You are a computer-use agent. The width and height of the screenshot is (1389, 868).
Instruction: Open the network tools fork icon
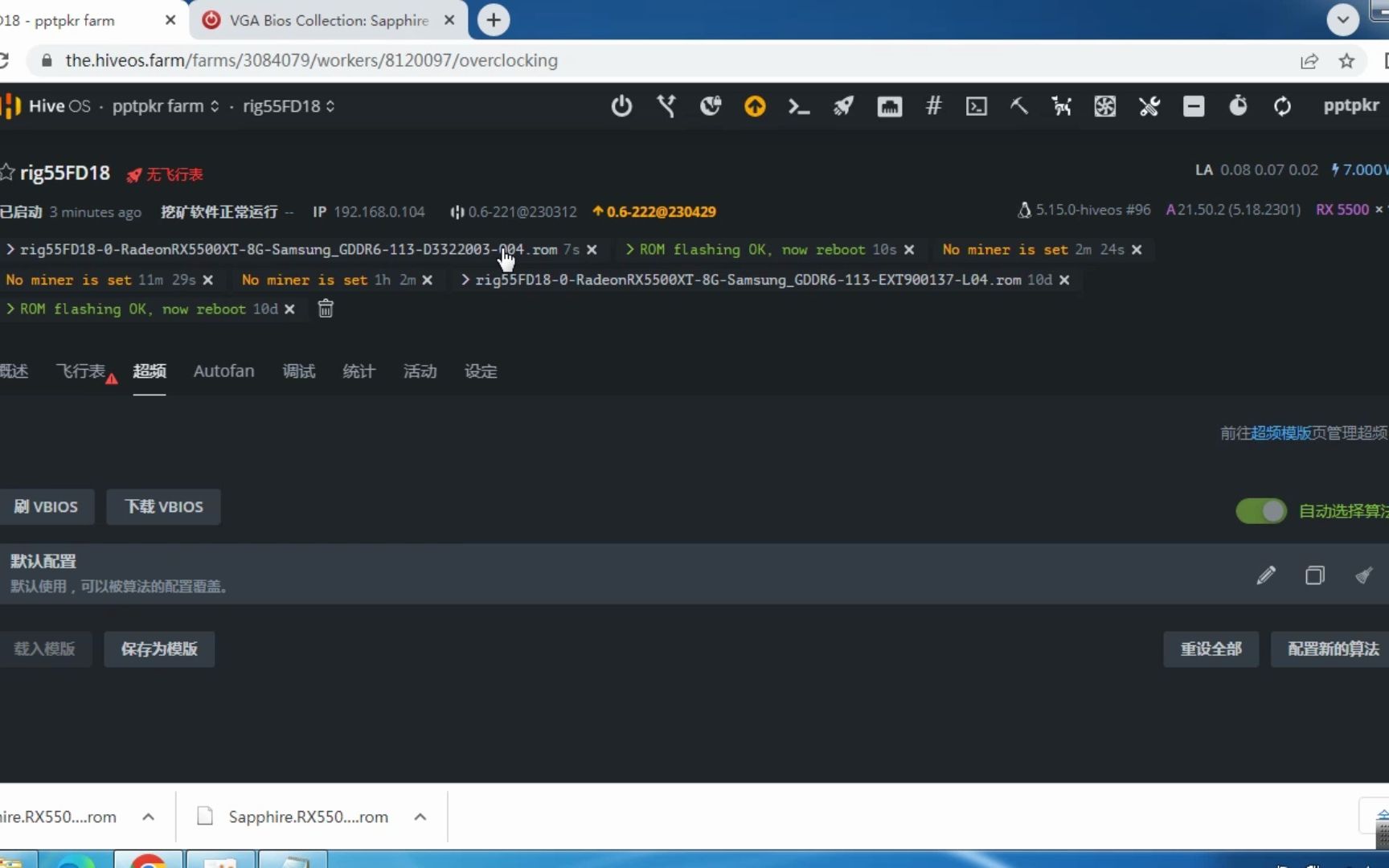click(666, 106)
